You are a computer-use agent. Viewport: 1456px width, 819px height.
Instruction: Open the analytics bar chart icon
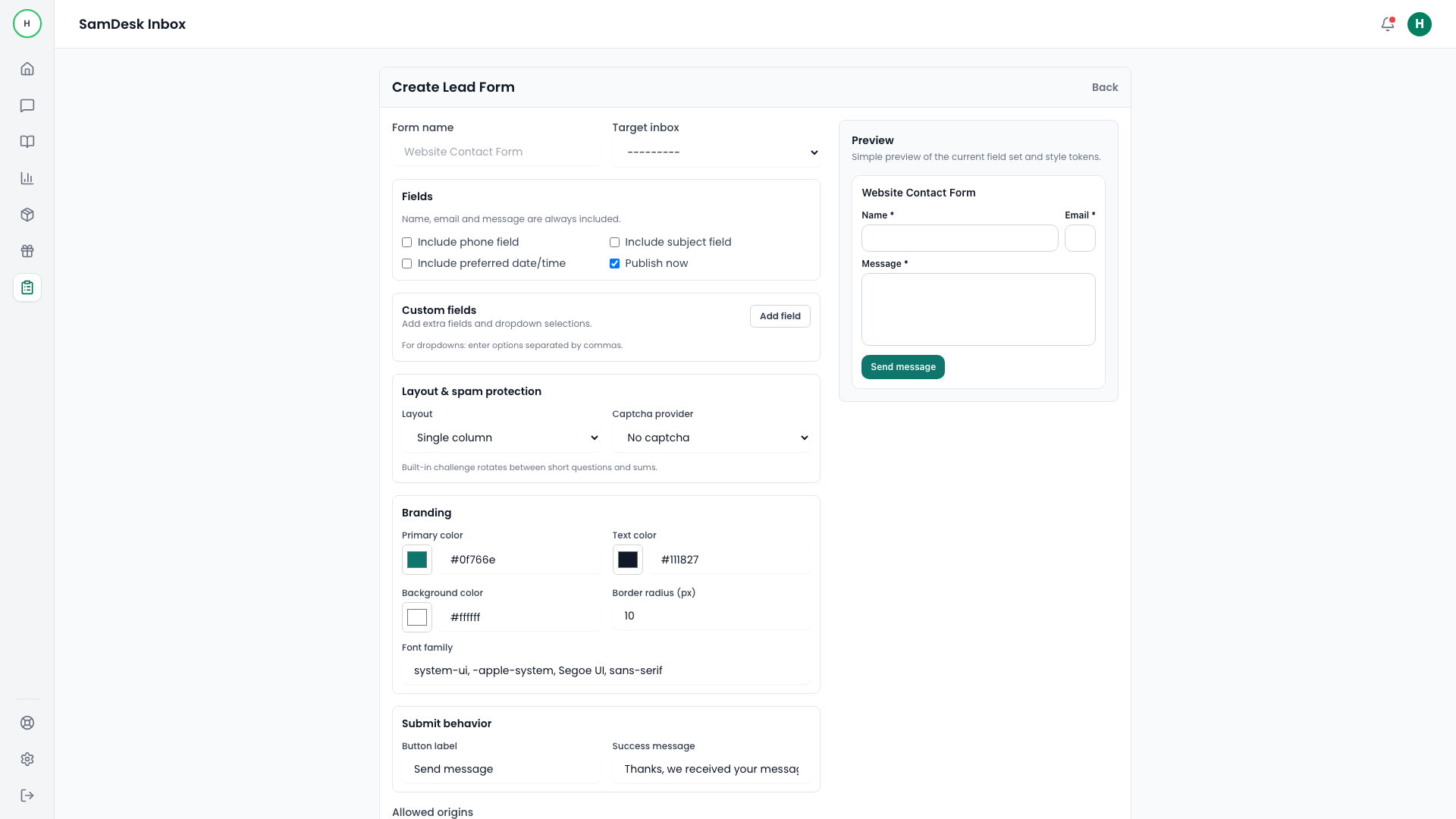27,178
